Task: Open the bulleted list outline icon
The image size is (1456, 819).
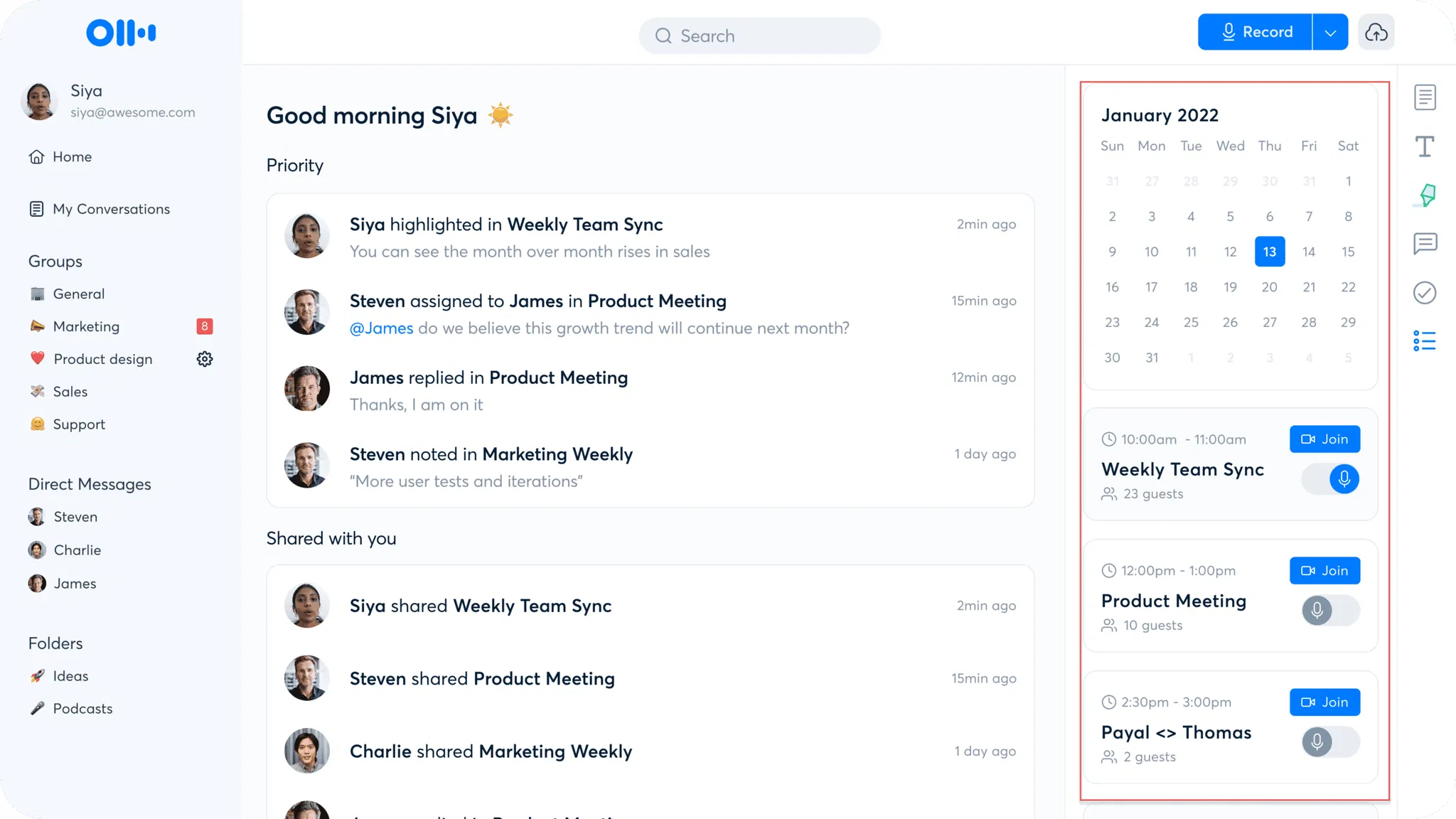Action: point(1425,341)
